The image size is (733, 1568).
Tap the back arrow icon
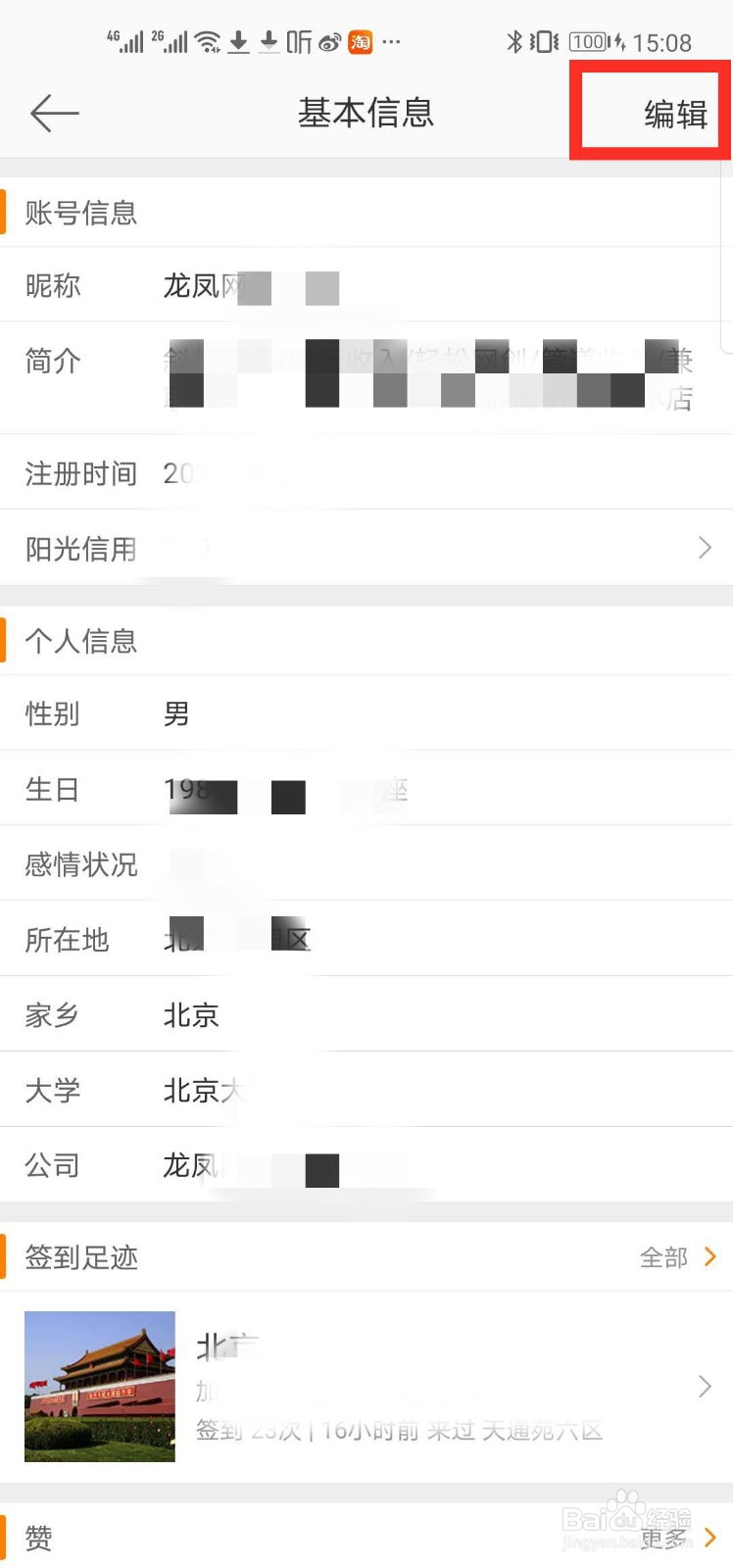pos(55,114)
